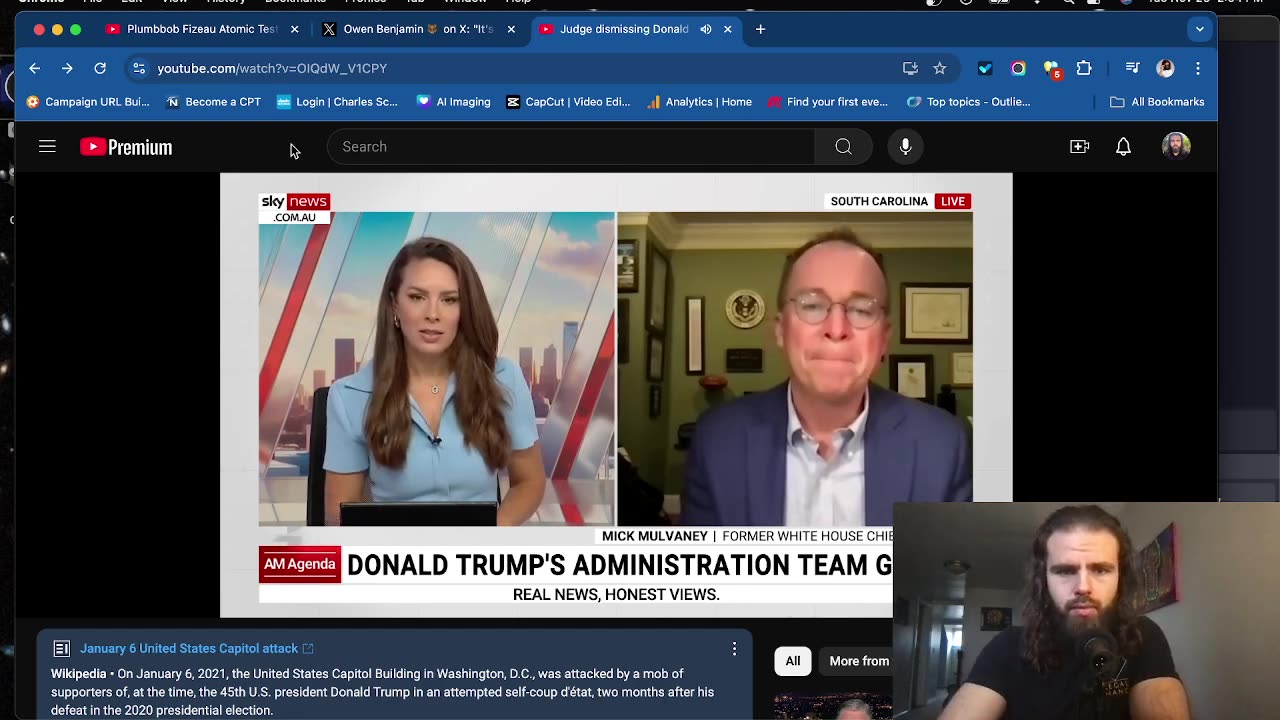Expand the Chrome tab search dropdown

click(1199, 29)
